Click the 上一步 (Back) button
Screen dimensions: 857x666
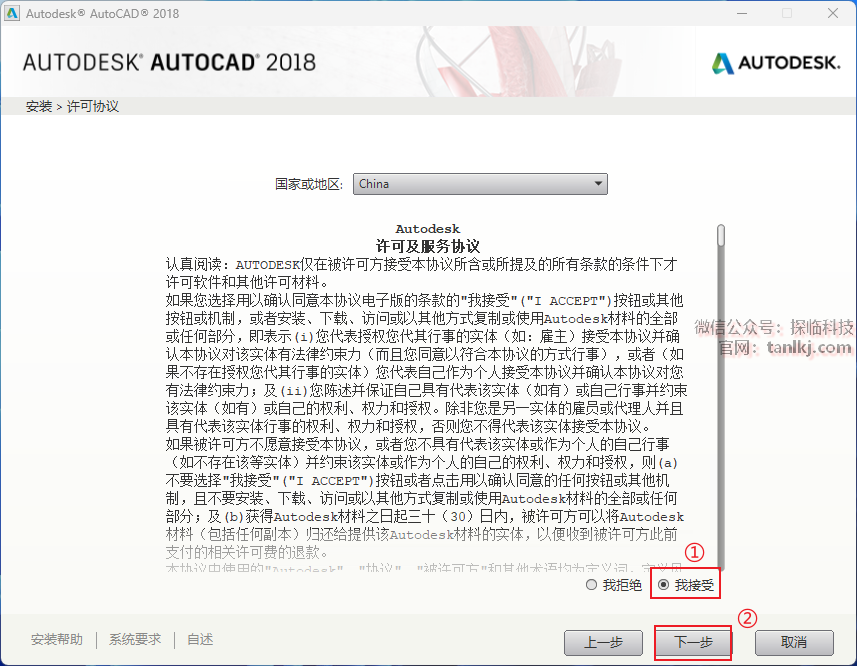[x=603, y=643]
